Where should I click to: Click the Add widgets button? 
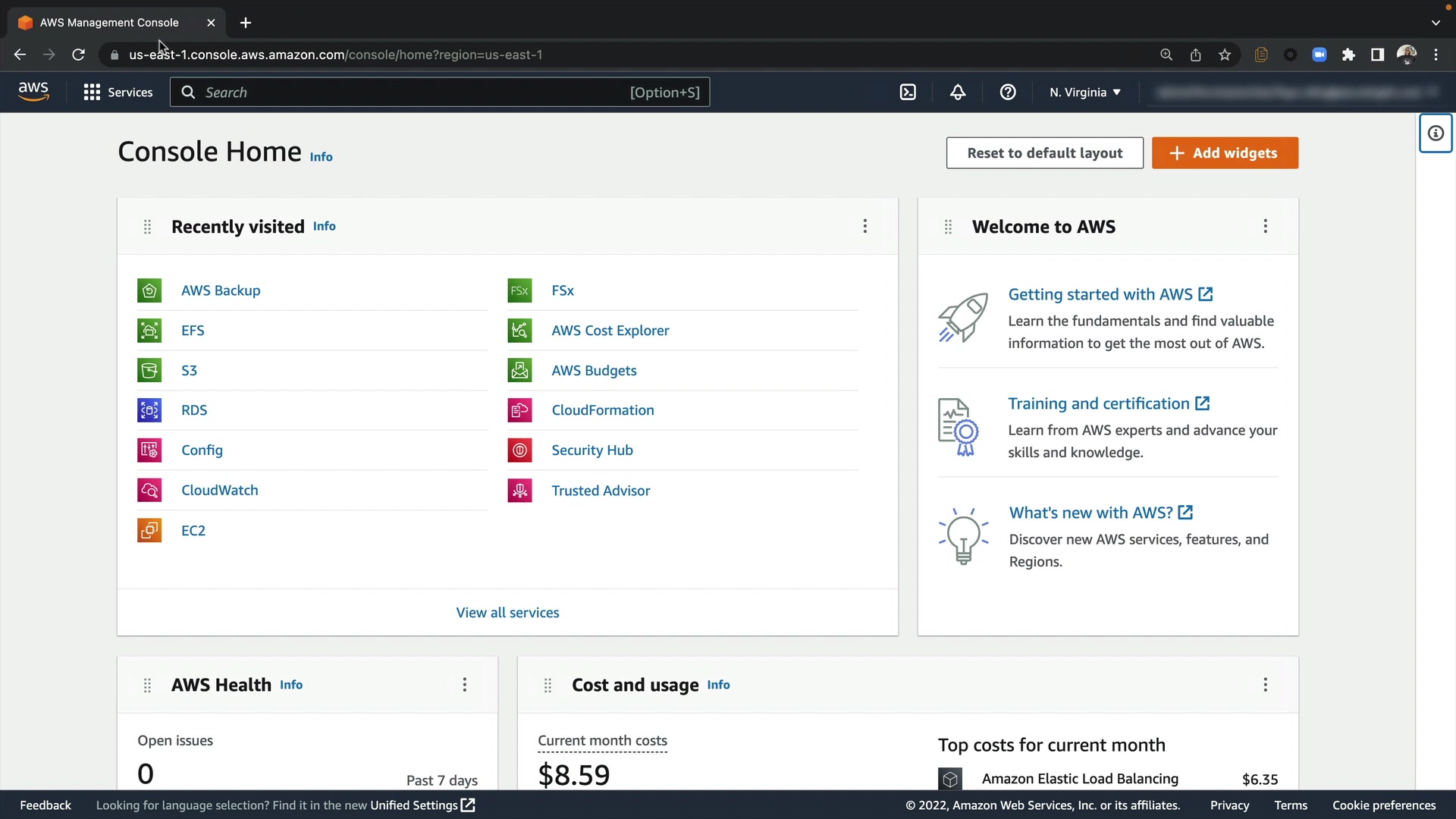coord(1225,153)
